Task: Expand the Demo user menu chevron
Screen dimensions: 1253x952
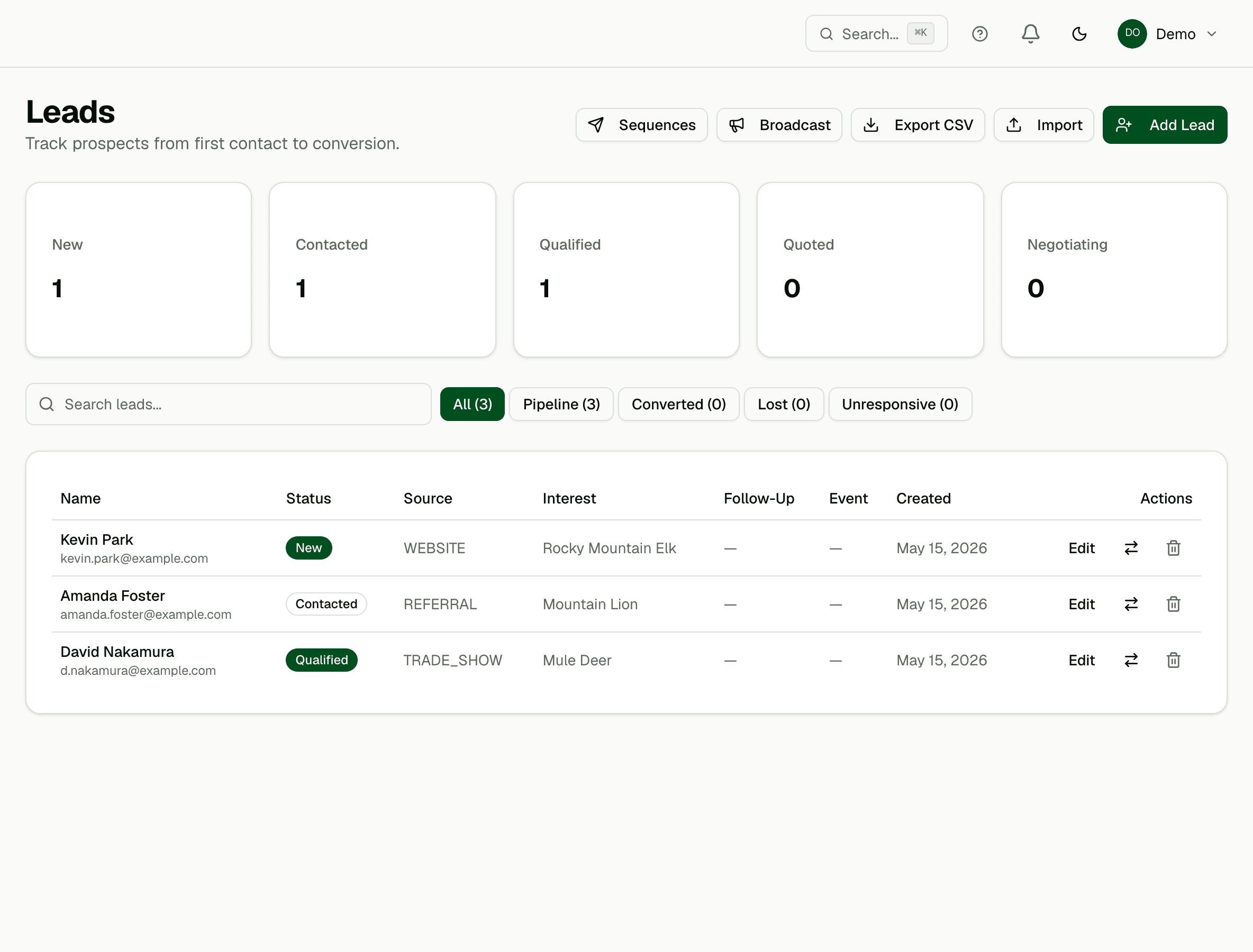Action: click(x=1212, y=34)
